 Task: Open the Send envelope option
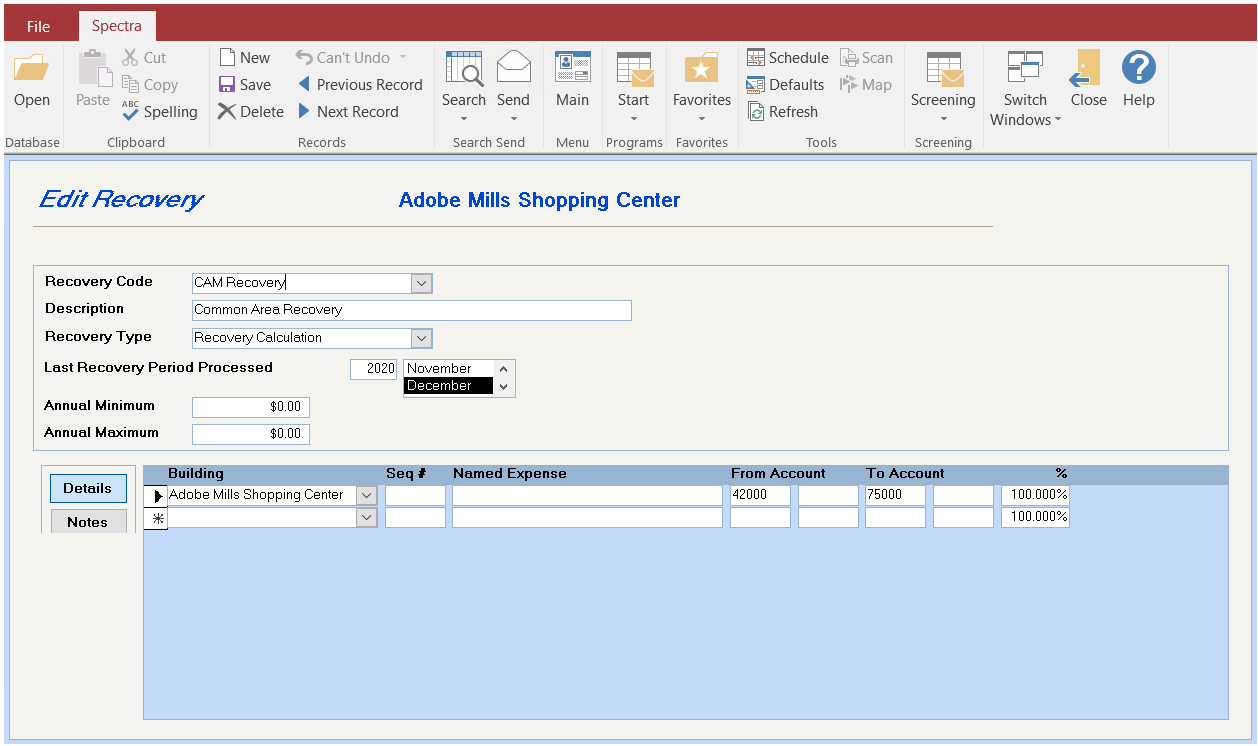pos(513,87)
